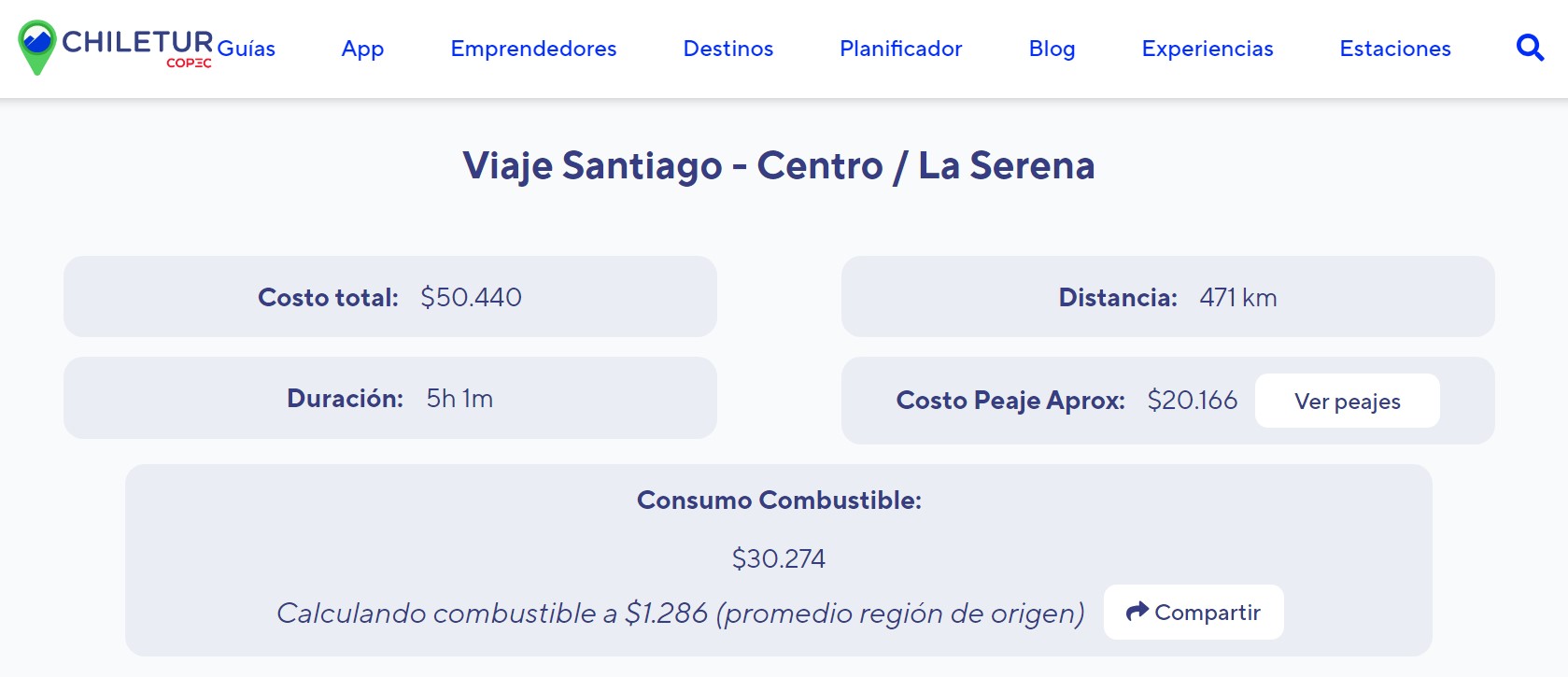1568x677 pixels.
Task: Open the Experiencias page
Action: pyautogui.click(x=1207, y=49)
